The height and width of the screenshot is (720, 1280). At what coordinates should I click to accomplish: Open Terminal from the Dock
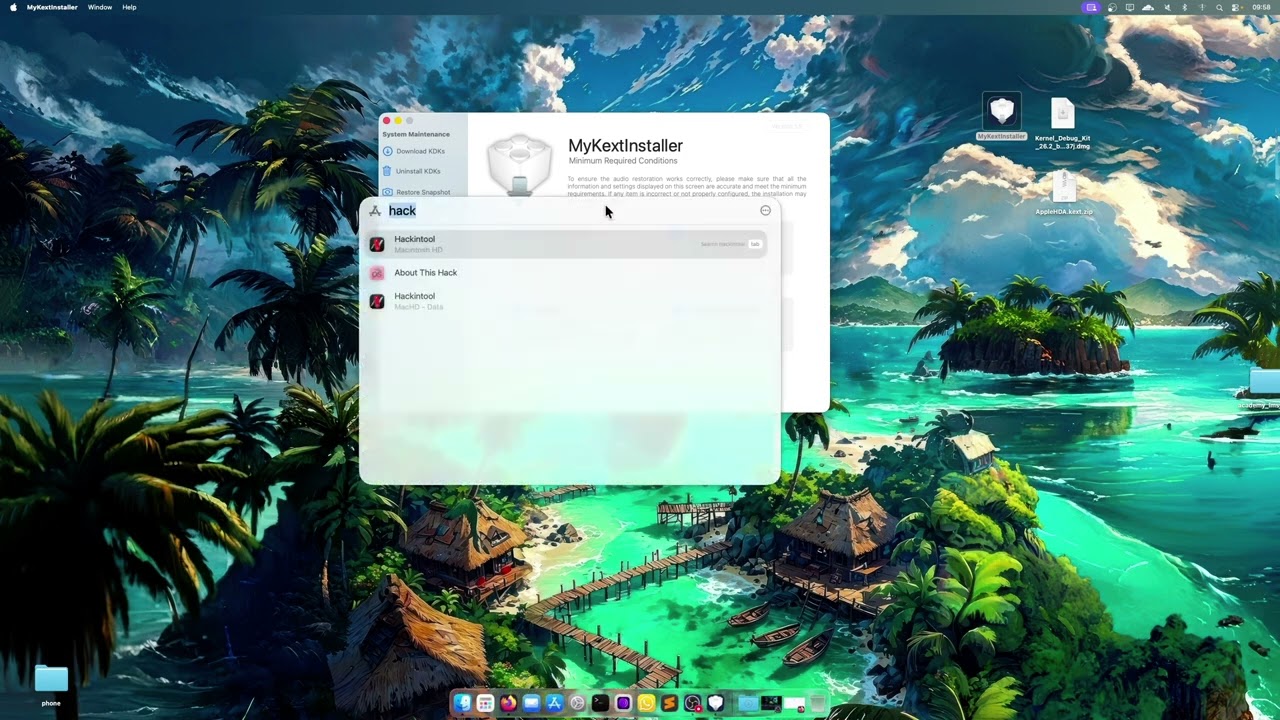click(600, 703)
